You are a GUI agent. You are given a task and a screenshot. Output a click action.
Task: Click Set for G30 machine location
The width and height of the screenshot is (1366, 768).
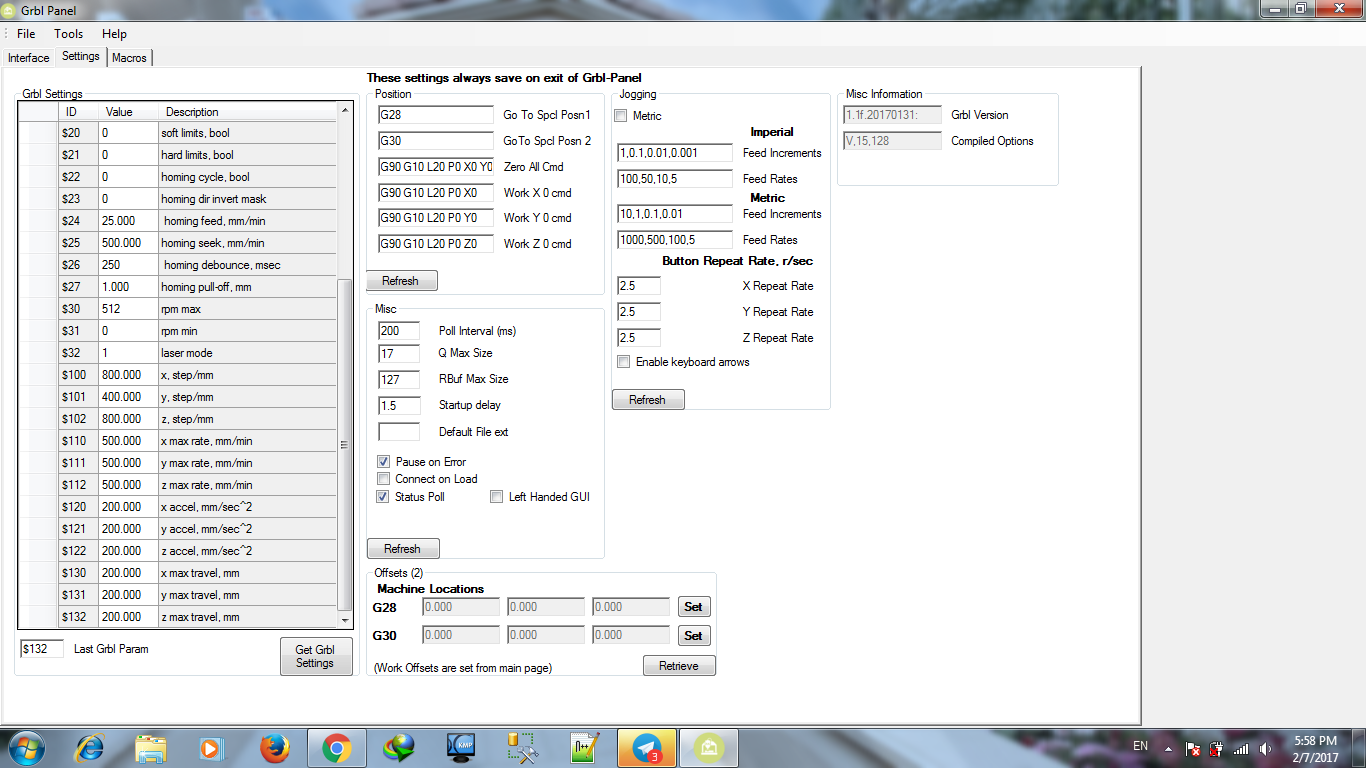click(693, 635)
